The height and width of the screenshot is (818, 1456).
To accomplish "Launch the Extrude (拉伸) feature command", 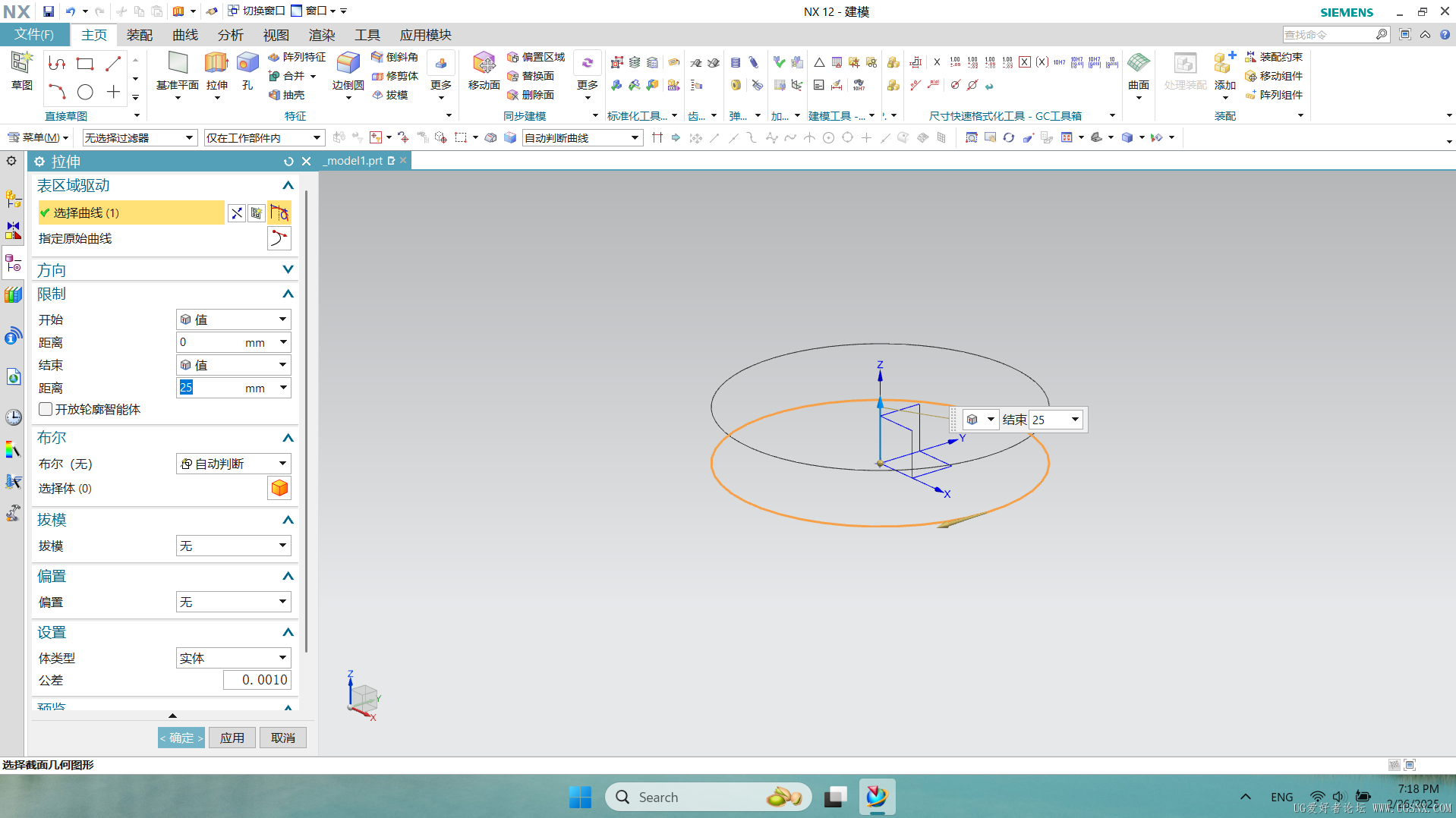I will pyautogui.click(x=216, y=71).
